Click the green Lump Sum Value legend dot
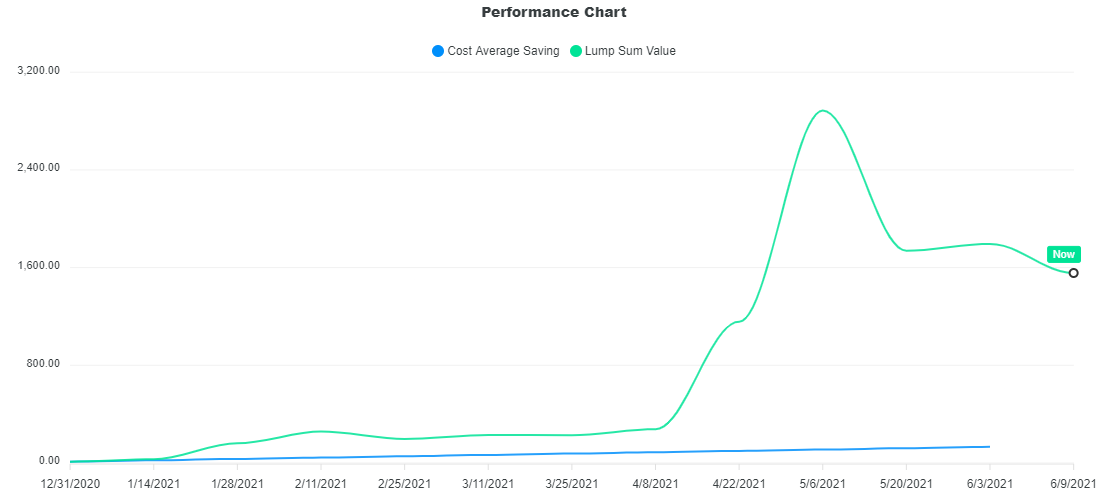The image size is (1108, 500). click(x=576, y=51)
